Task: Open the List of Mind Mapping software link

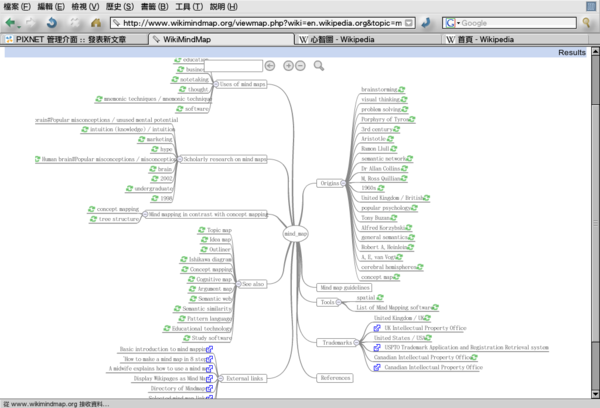Action: (394, 307)
